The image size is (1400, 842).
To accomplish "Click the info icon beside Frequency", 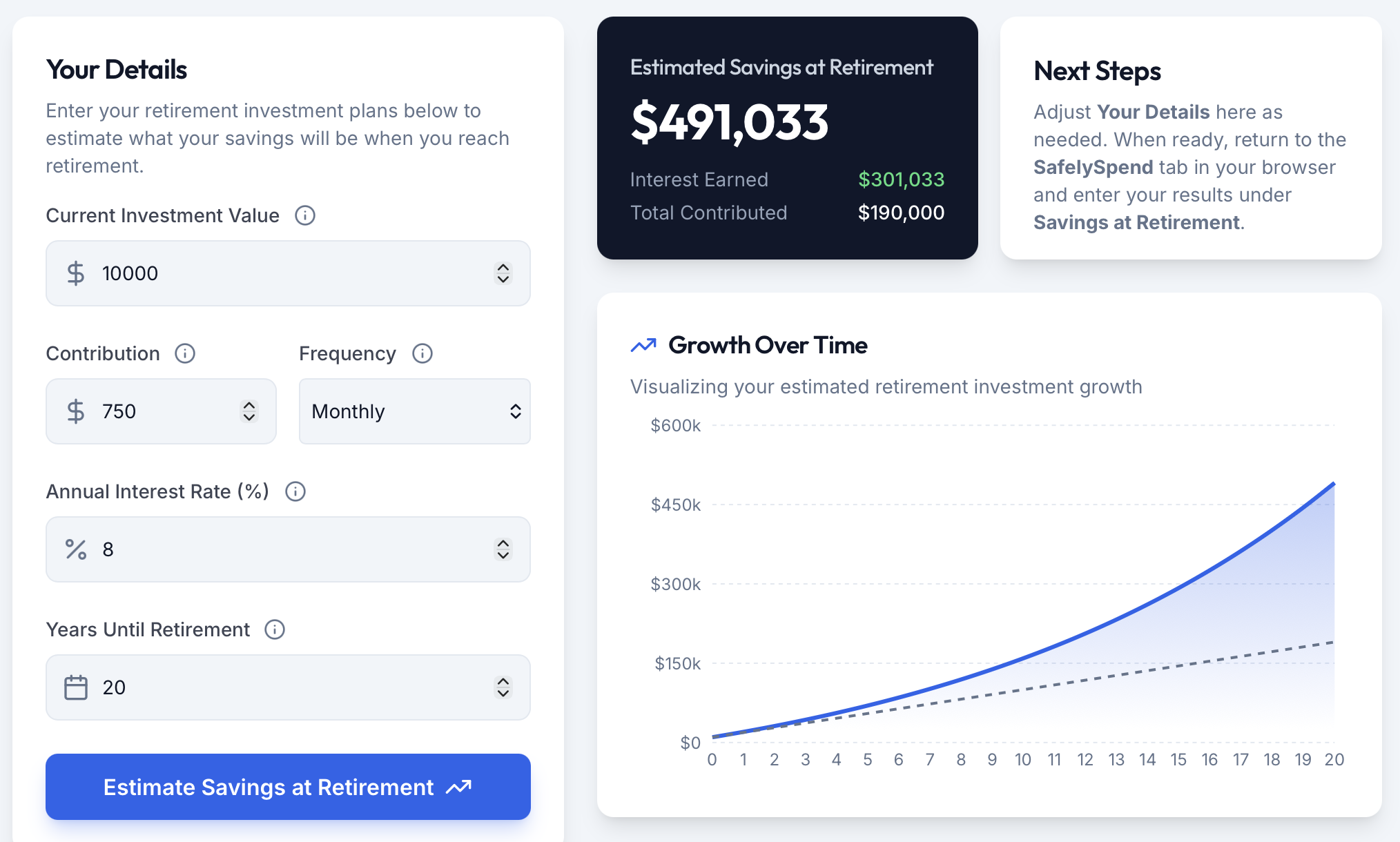I will 421,353.
